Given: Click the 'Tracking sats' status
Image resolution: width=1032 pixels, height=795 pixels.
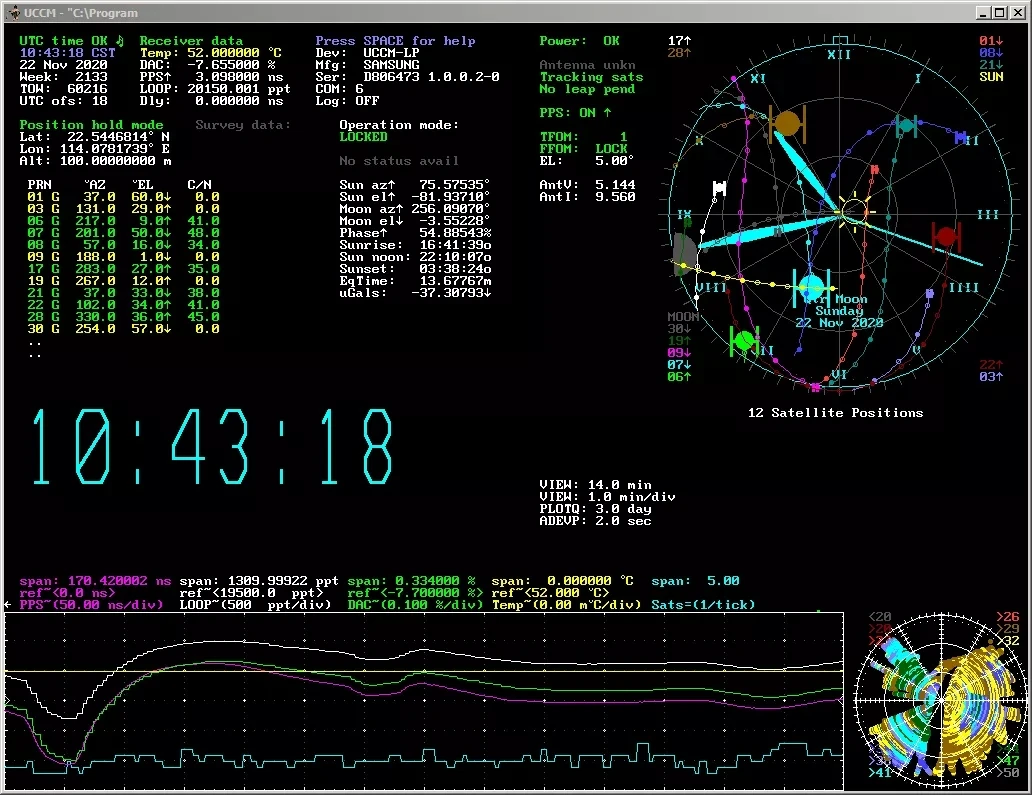Looking at the screenshot, I should (591, 76).
